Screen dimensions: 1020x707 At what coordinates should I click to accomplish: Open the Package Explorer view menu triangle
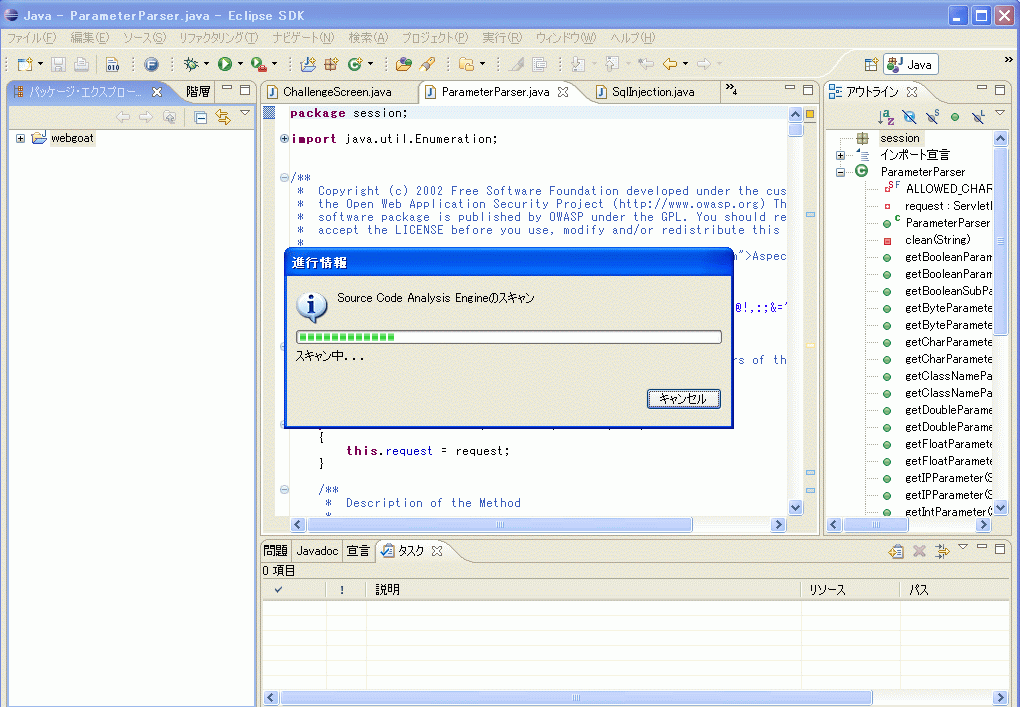click(x=245, y=113)
